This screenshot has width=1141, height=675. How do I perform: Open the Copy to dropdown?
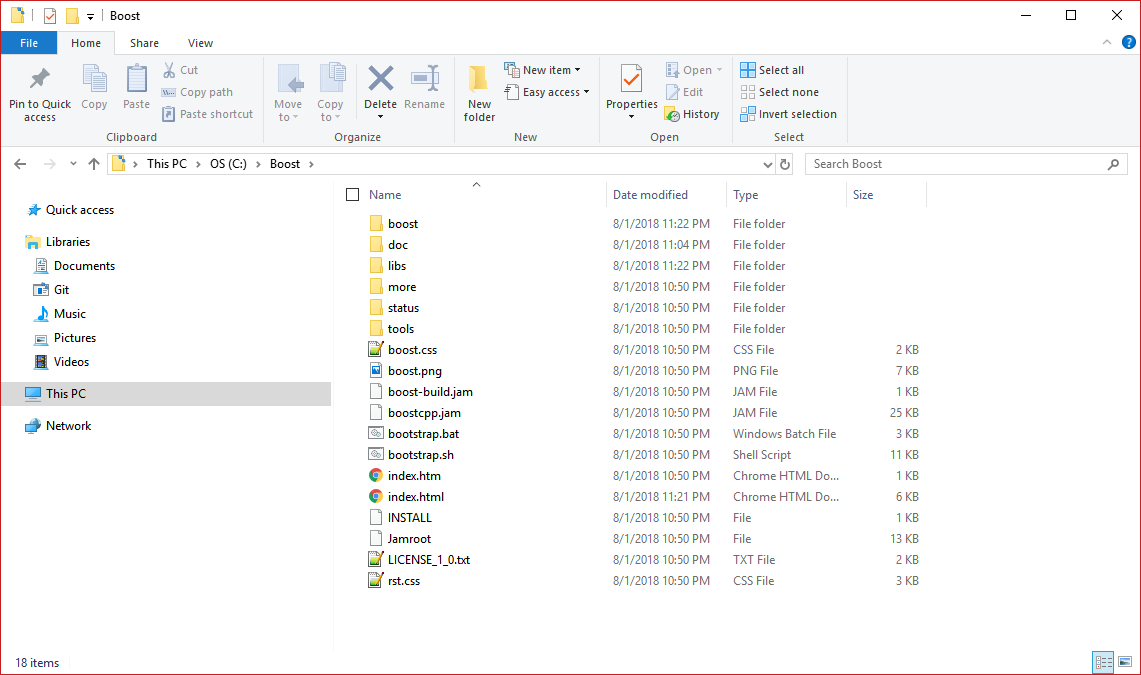pyautogui.click(x=330, y=92)
